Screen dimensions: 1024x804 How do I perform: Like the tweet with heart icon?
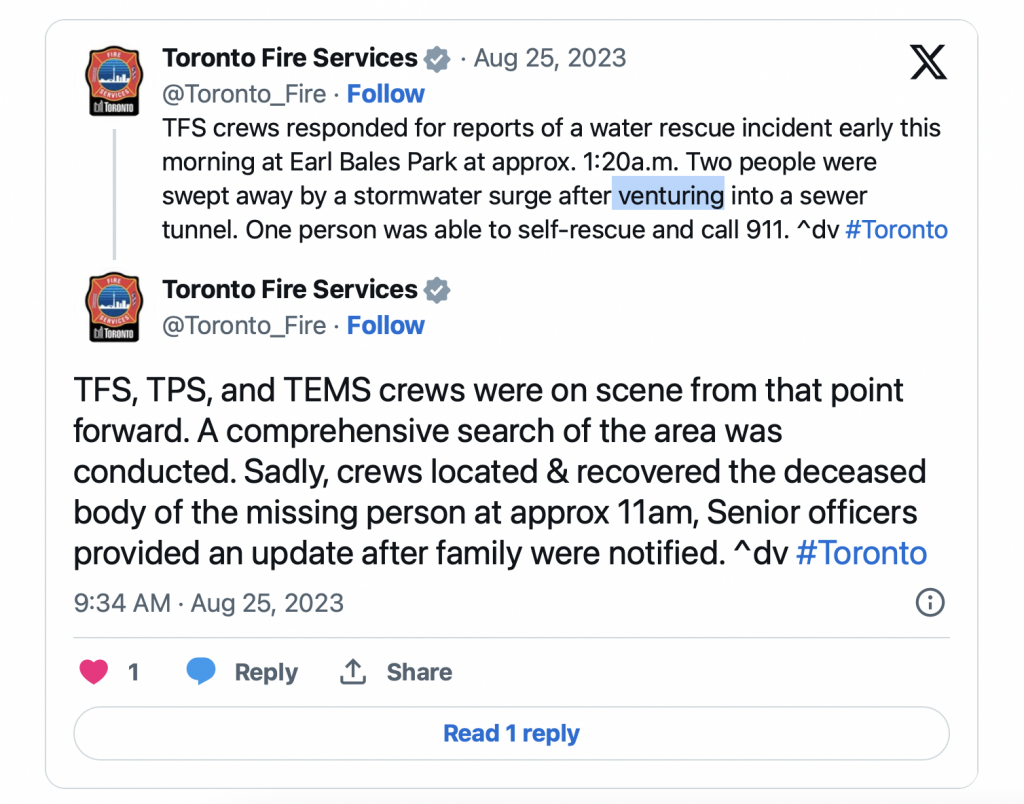(x=94, y=672)
